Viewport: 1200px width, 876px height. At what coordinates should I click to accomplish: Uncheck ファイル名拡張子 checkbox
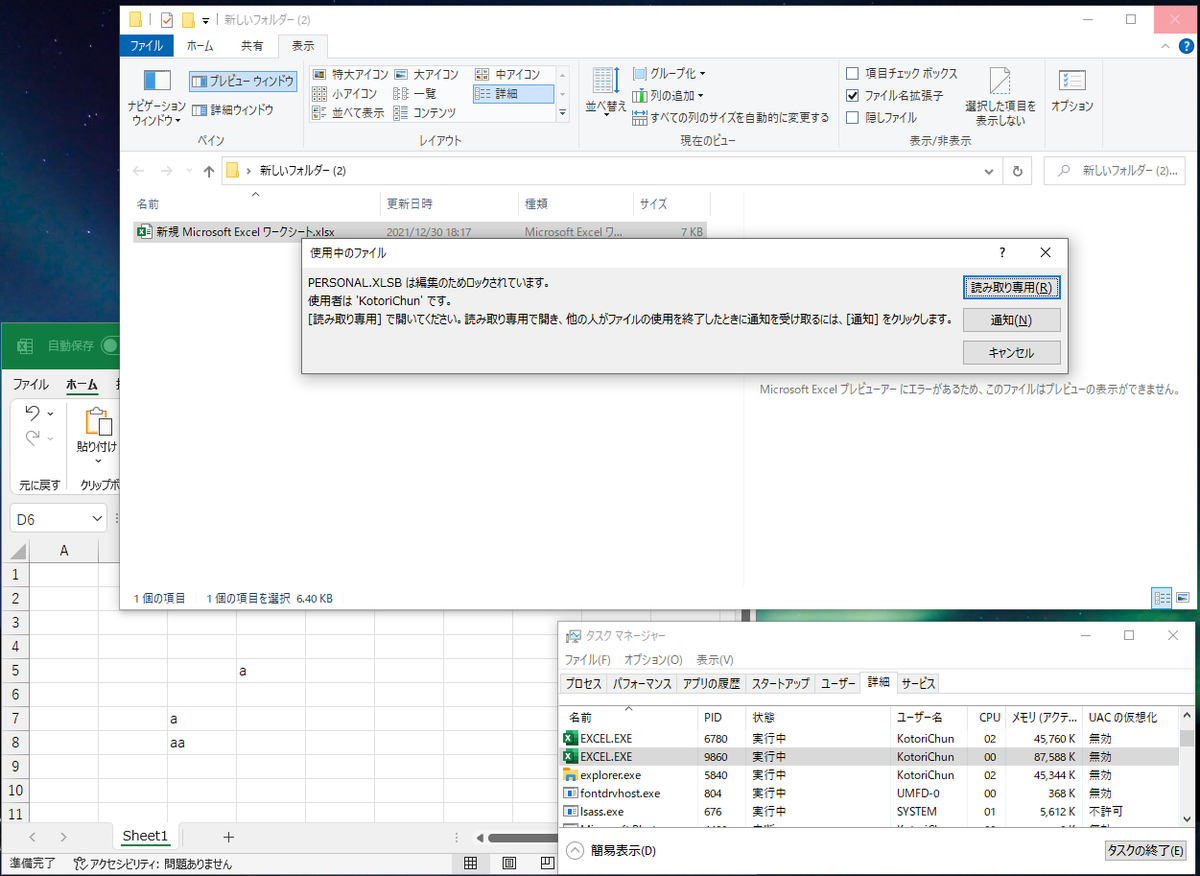tap(852, 96)
